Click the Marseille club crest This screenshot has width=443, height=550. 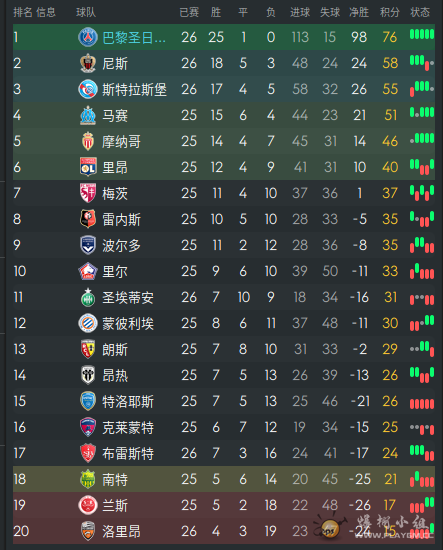pos(88,115)
